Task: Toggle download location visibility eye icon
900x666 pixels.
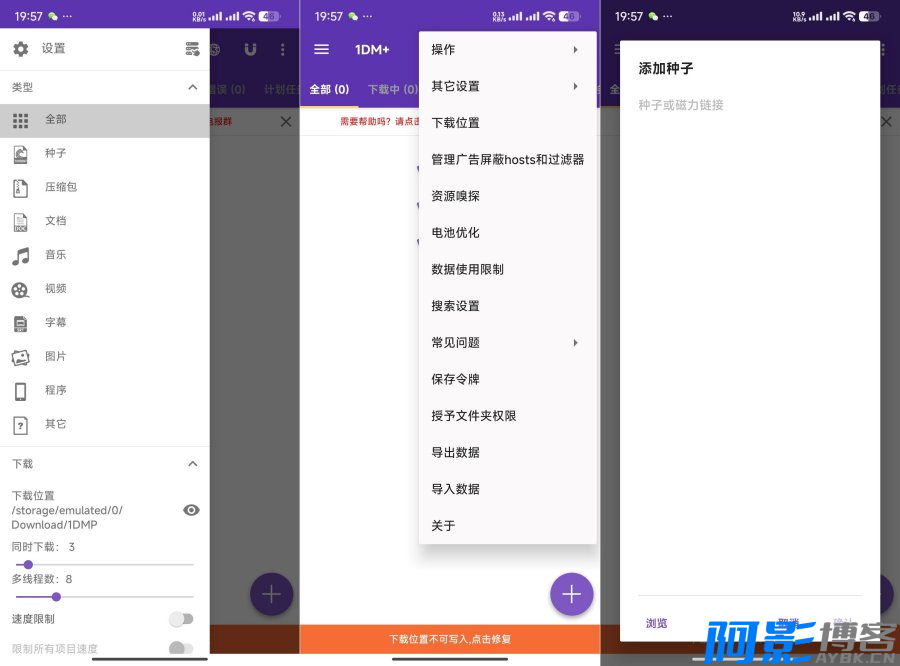Action: pyautogui.click(x=191, y=510)
